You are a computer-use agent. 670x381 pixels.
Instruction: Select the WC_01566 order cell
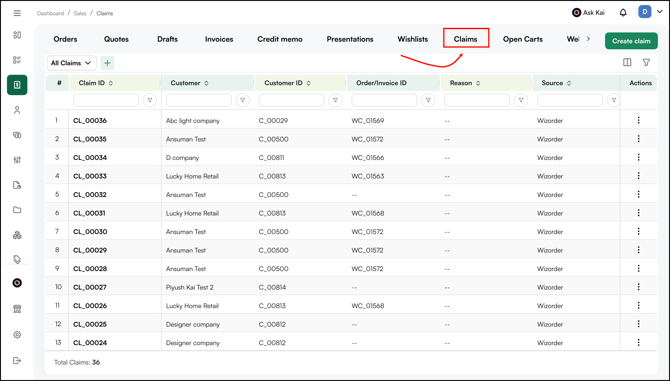(x=367, y=158)
